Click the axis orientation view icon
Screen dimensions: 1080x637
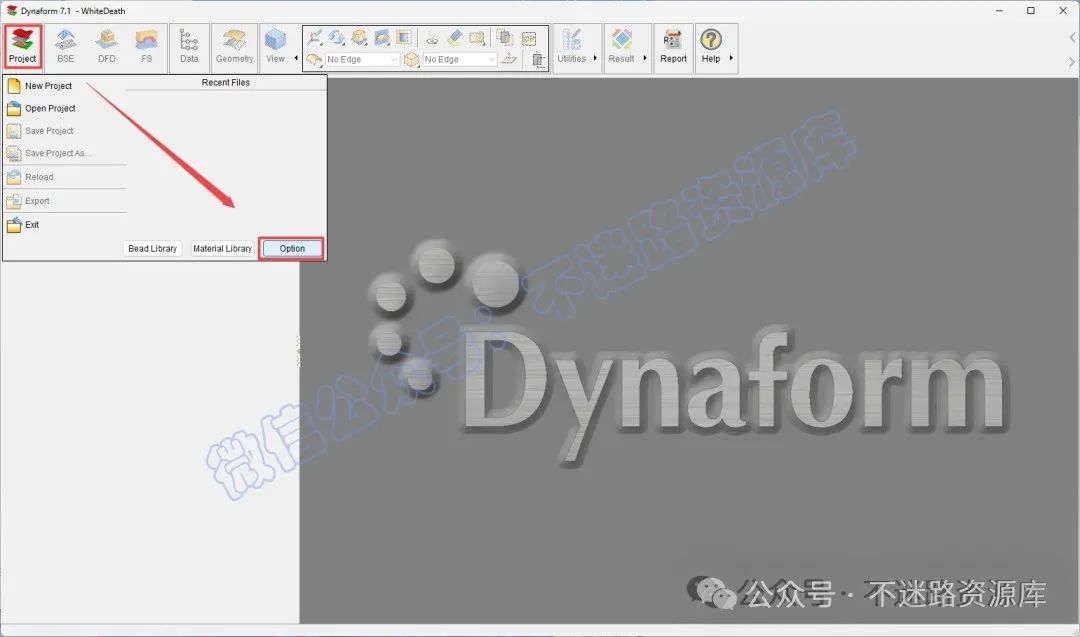coord(315,37)
